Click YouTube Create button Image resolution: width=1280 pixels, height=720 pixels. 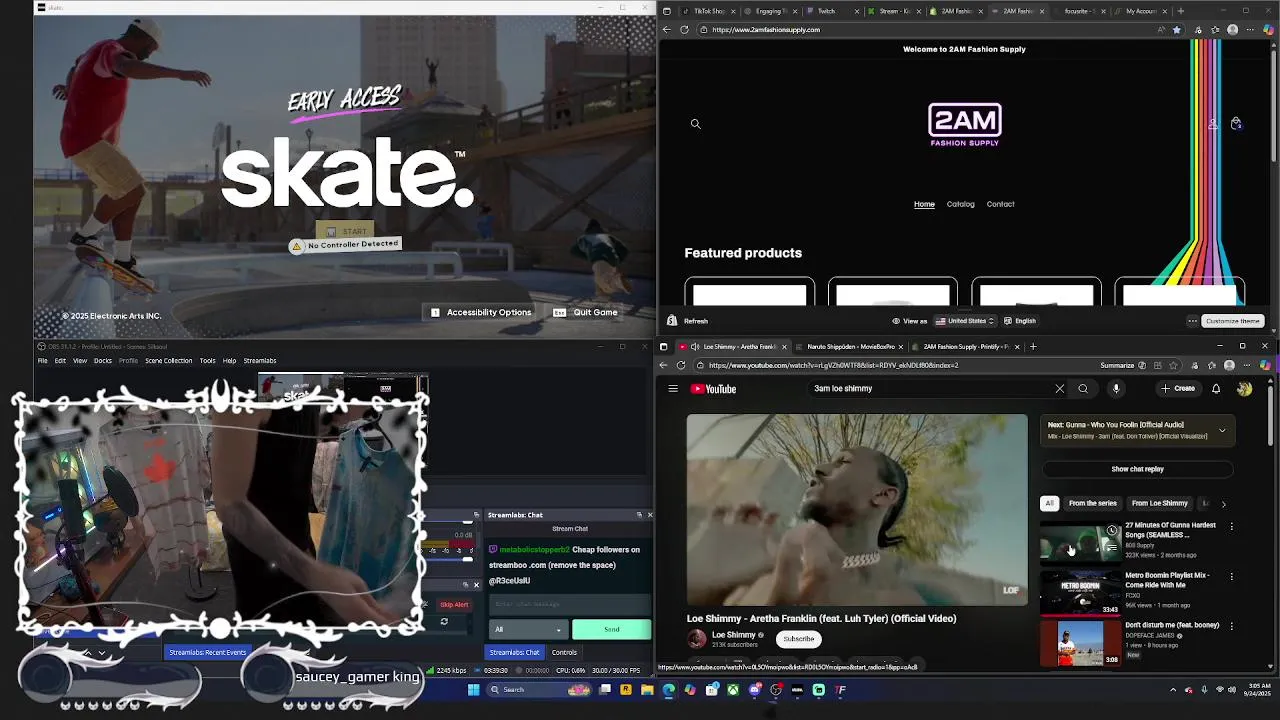click(1178, 389)
